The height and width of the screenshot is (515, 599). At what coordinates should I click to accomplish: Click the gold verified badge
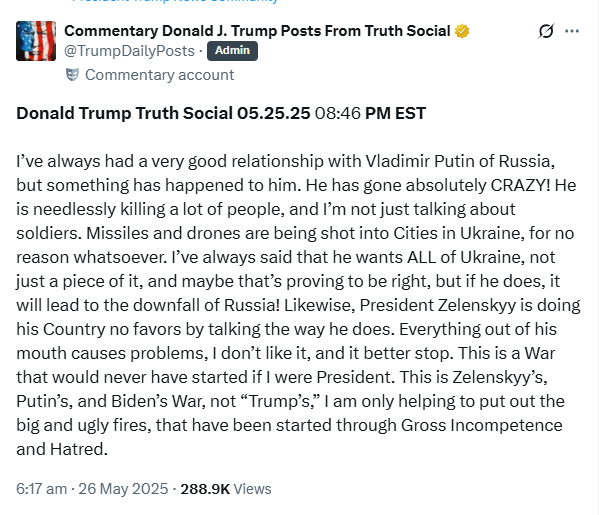(x=462, y=31)
